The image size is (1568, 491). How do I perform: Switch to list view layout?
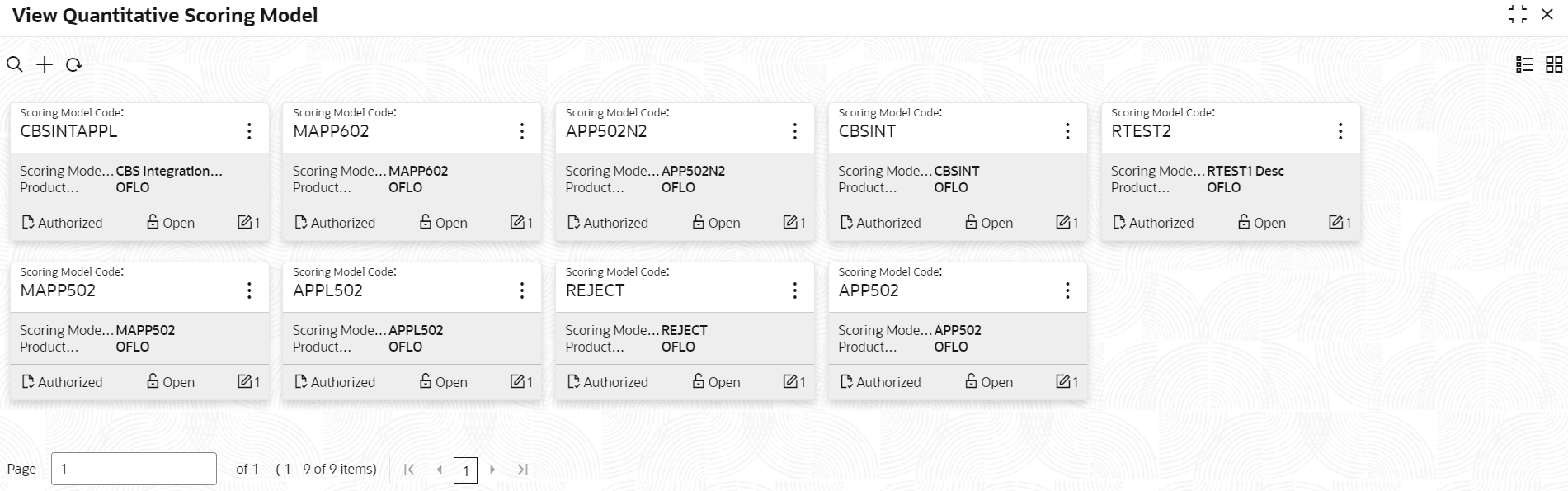[x=1524, y=64]
